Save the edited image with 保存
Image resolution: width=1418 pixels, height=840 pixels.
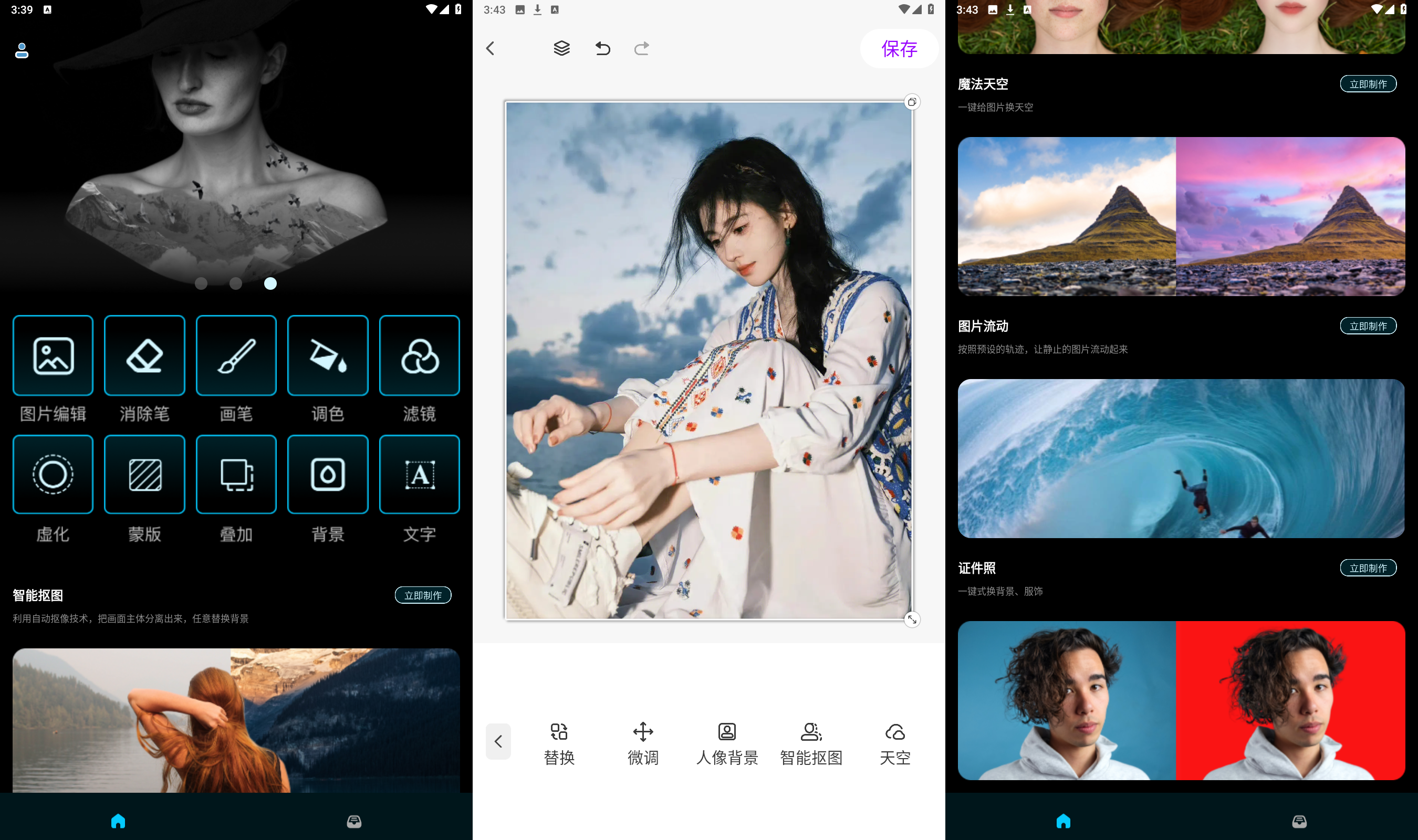pos(899,49)
